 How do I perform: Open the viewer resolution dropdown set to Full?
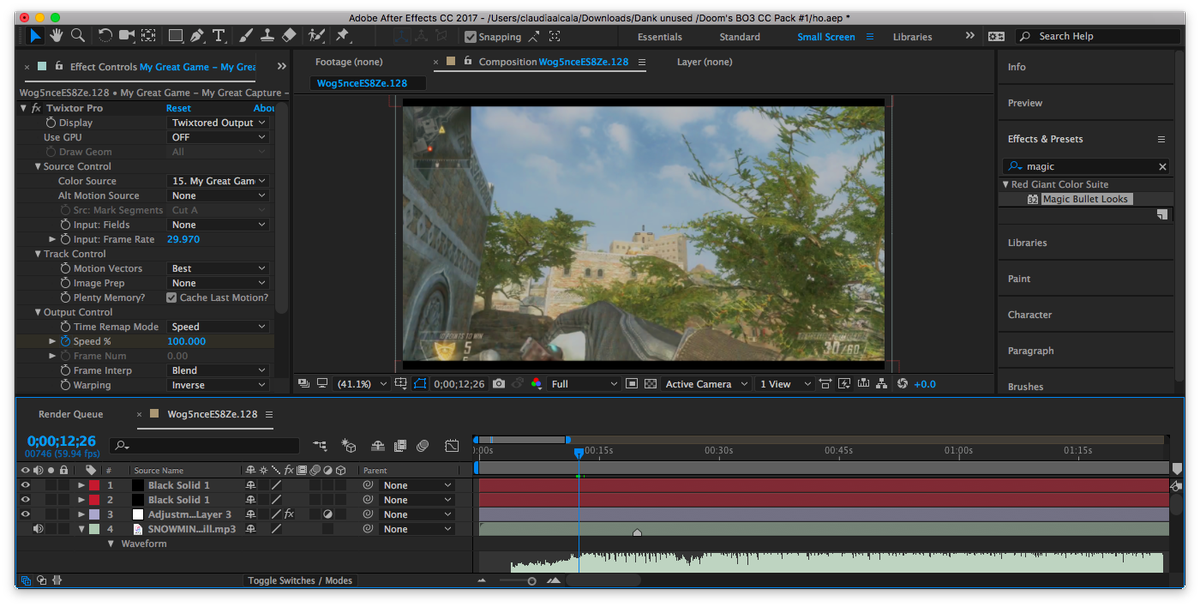pyautogui.click(x=584, y=384)
